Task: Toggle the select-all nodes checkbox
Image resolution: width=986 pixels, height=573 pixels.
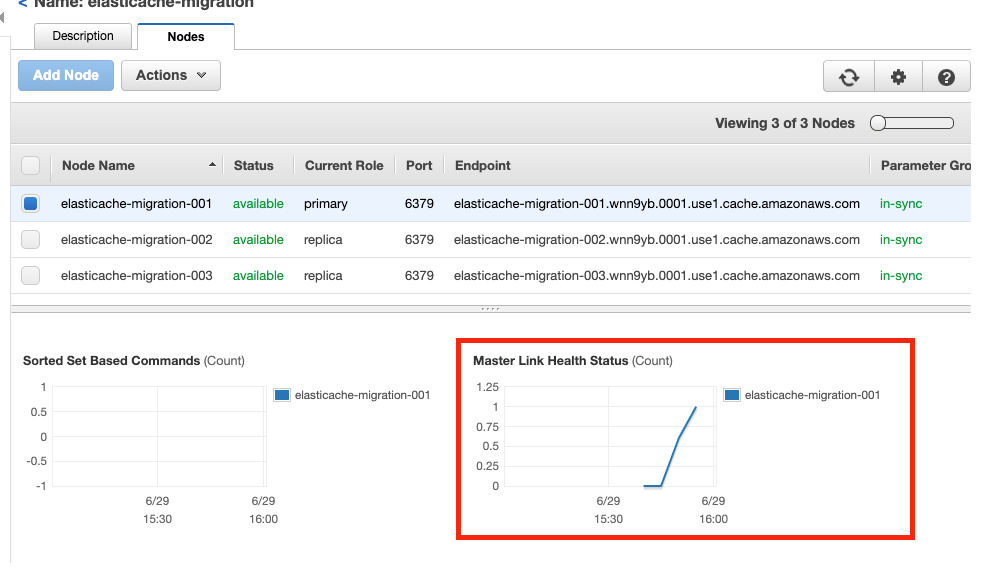Action: tap(30, 165)
